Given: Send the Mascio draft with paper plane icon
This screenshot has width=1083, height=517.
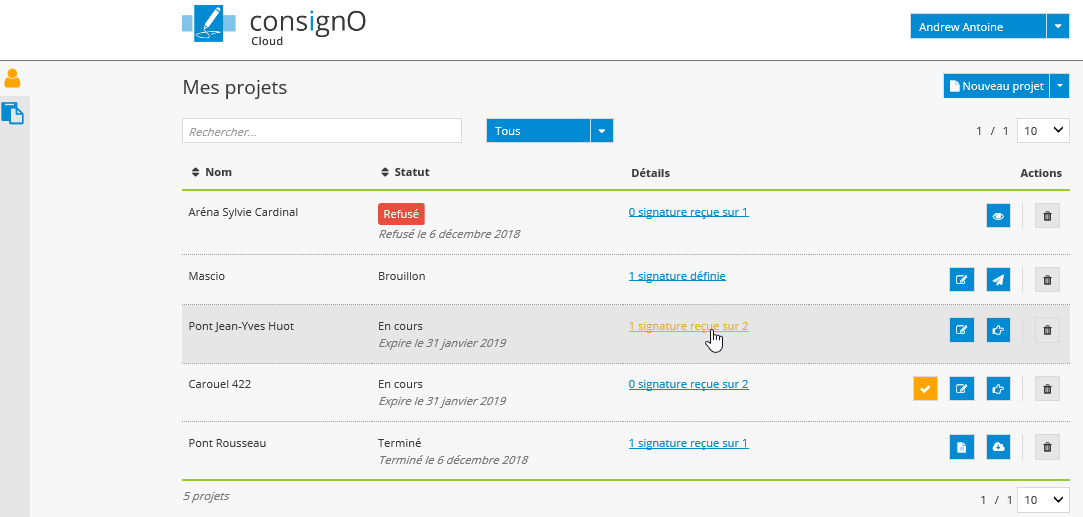Looking at the screenshot, I should [998, 280].
